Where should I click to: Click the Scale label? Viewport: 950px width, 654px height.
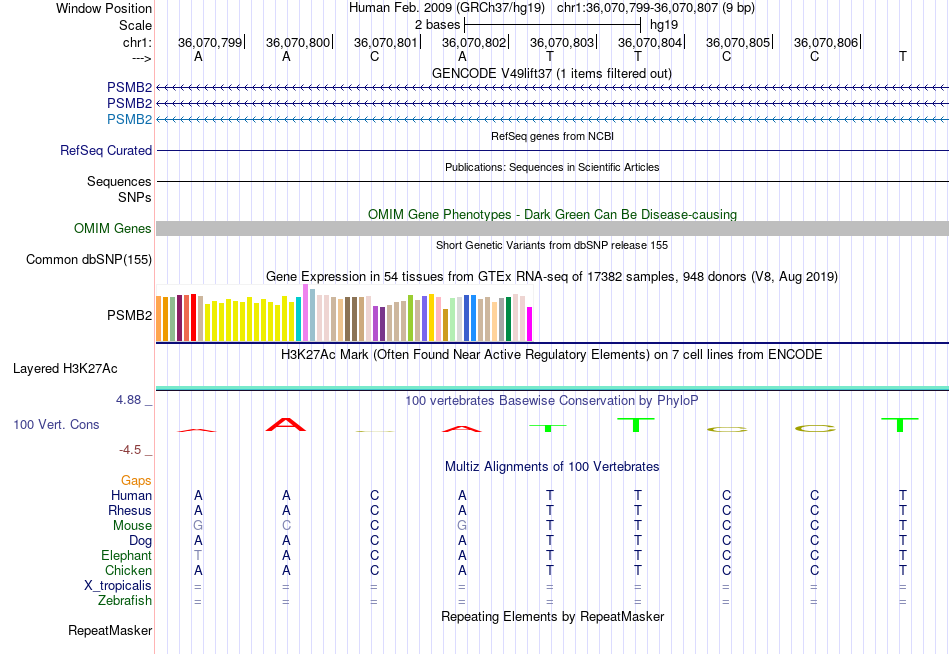[x=135, y=25]
